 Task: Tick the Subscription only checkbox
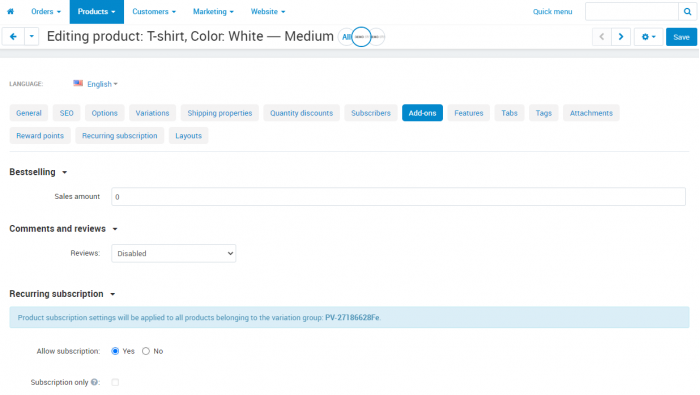pos(115,382)
